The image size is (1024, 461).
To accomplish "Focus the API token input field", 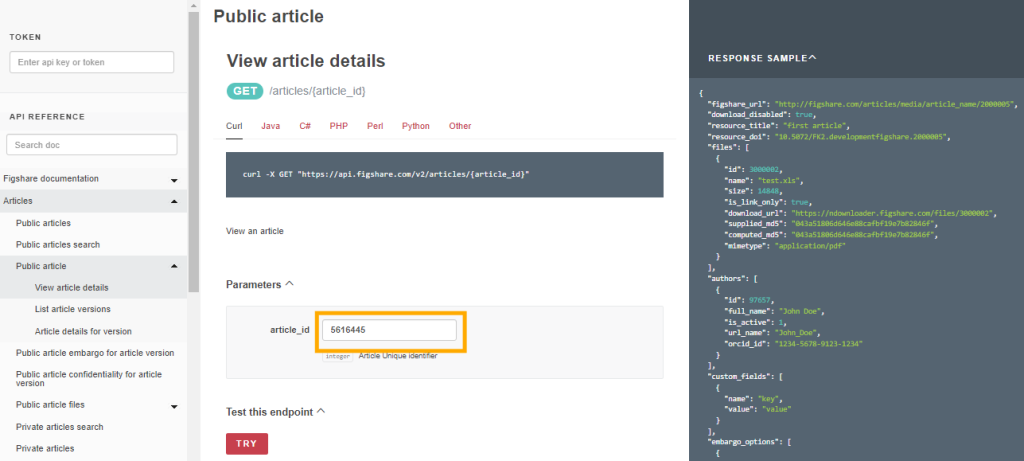I will (x=91, y=62).
